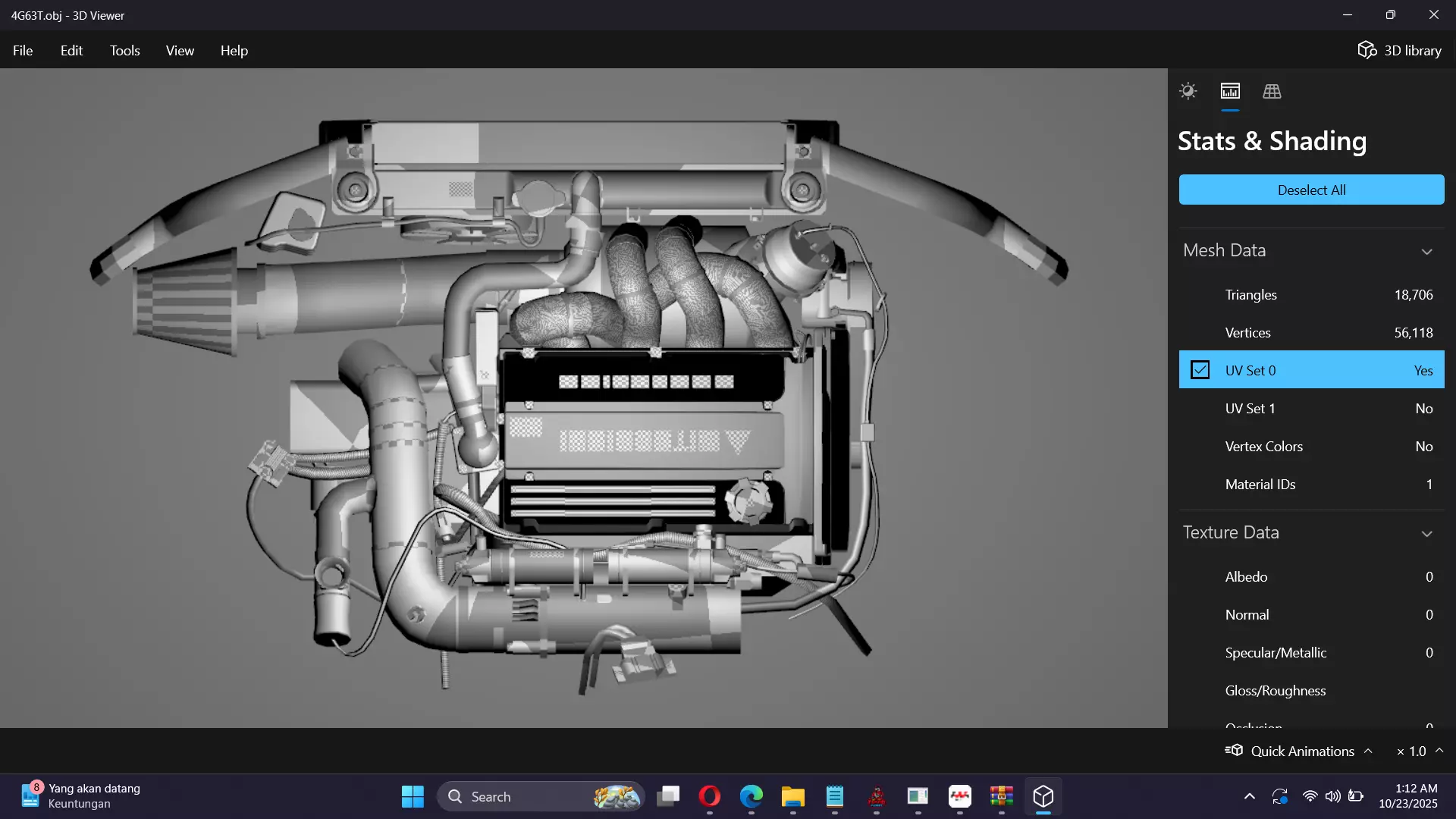The width and height of the screenshot is (1456, 819).
Task: Open the Wi-Fi network tray icon
Action: pyautogui.click(x=1310, y=796)
